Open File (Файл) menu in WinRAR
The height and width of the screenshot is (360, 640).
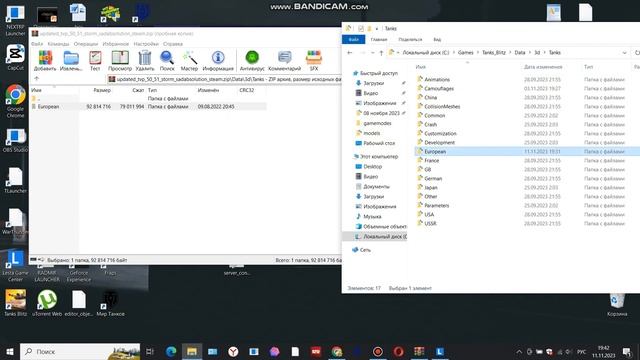[x=37, y=44]
